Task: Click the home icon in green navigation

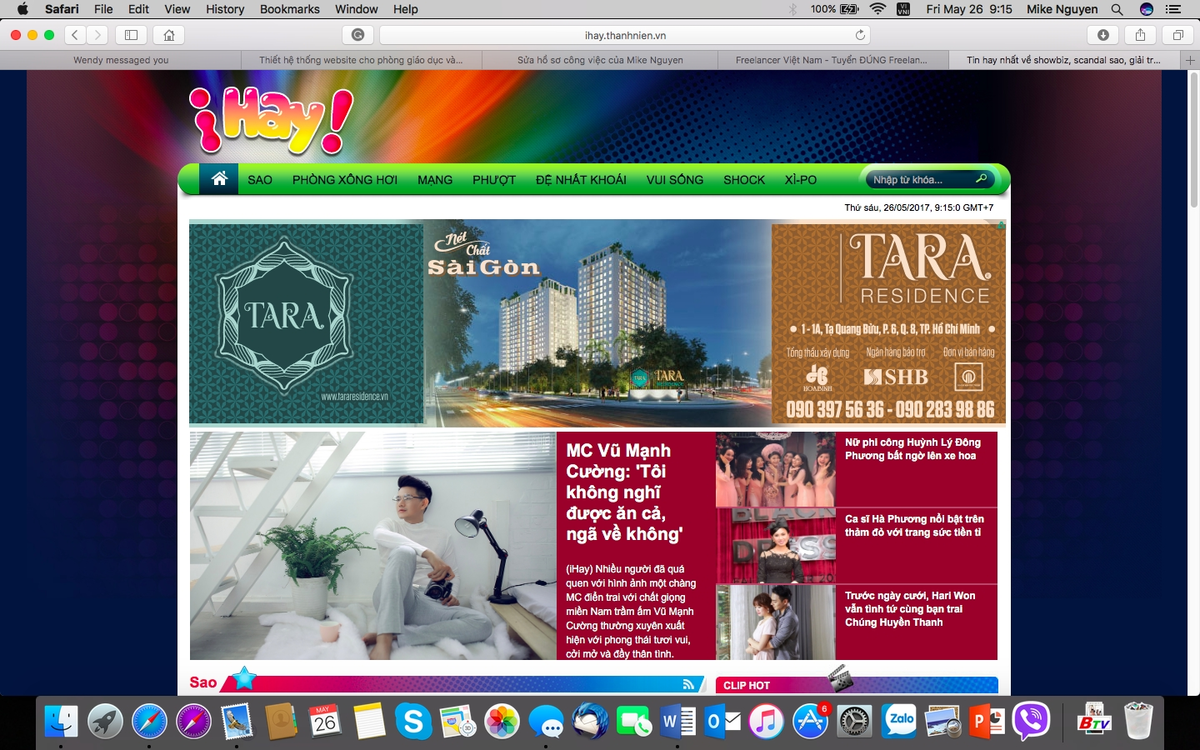Action: 219,179
